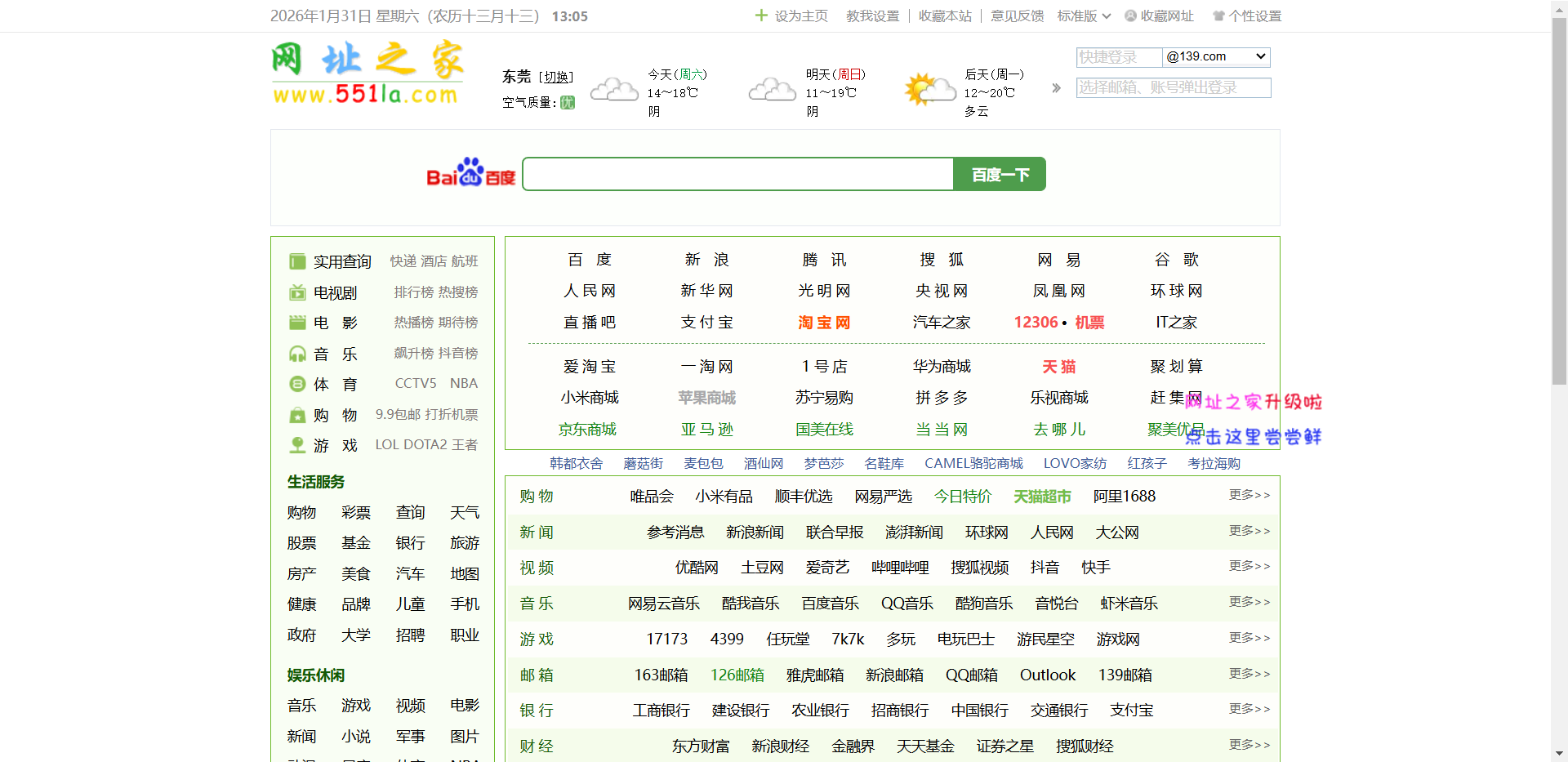Click the green plus beside 设为主页
Viewport: 1568px width, 762px height.
pyautogui.click(x=760, y=16)
